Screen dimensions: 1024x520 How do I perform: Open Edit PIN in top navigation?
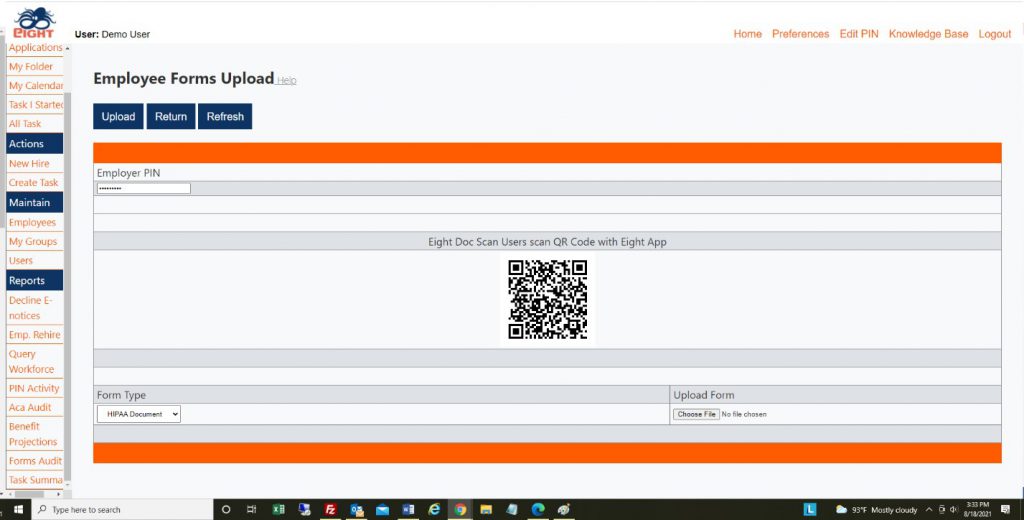(859, 34)
